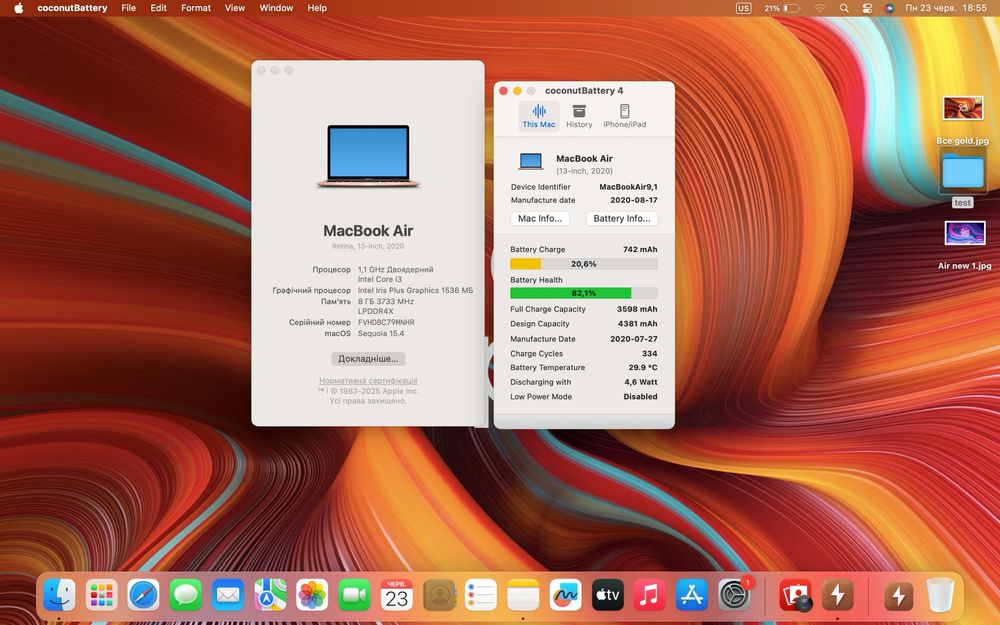Click the Battery Charge 20,6% progress bar

point(584,264)
